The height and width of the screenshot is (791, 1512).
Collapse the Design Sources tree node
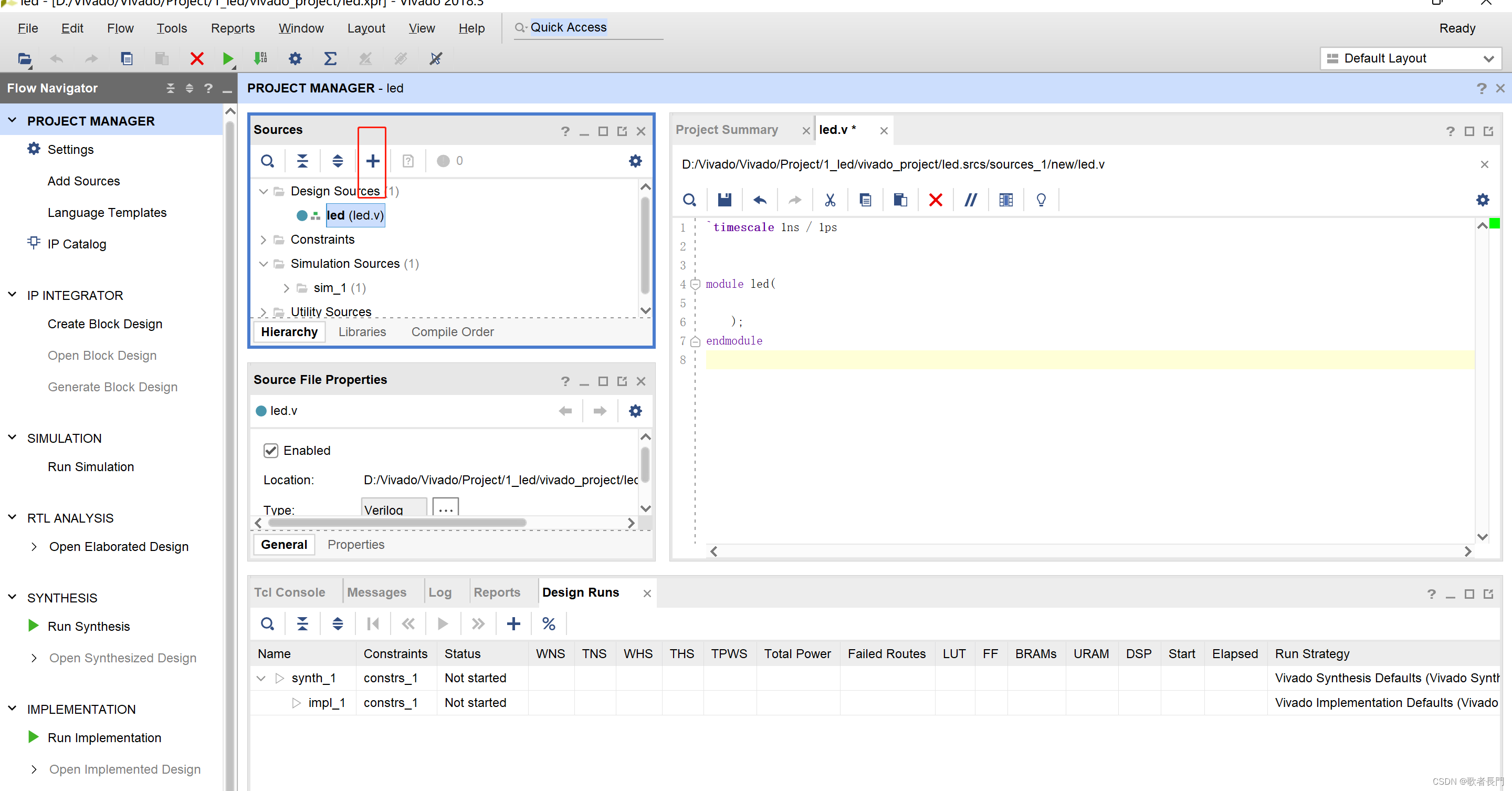click(264, 191)
